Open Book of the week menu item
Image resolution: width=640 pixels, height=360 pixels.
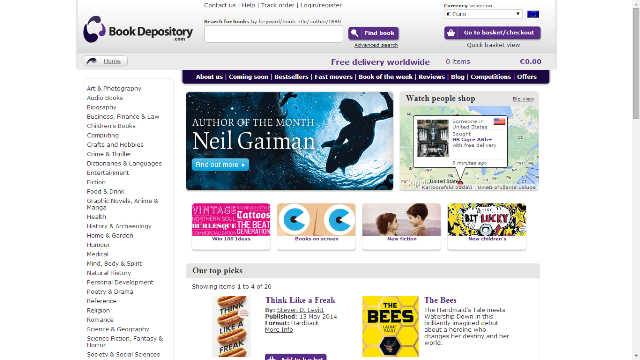(x=385, y=77)
